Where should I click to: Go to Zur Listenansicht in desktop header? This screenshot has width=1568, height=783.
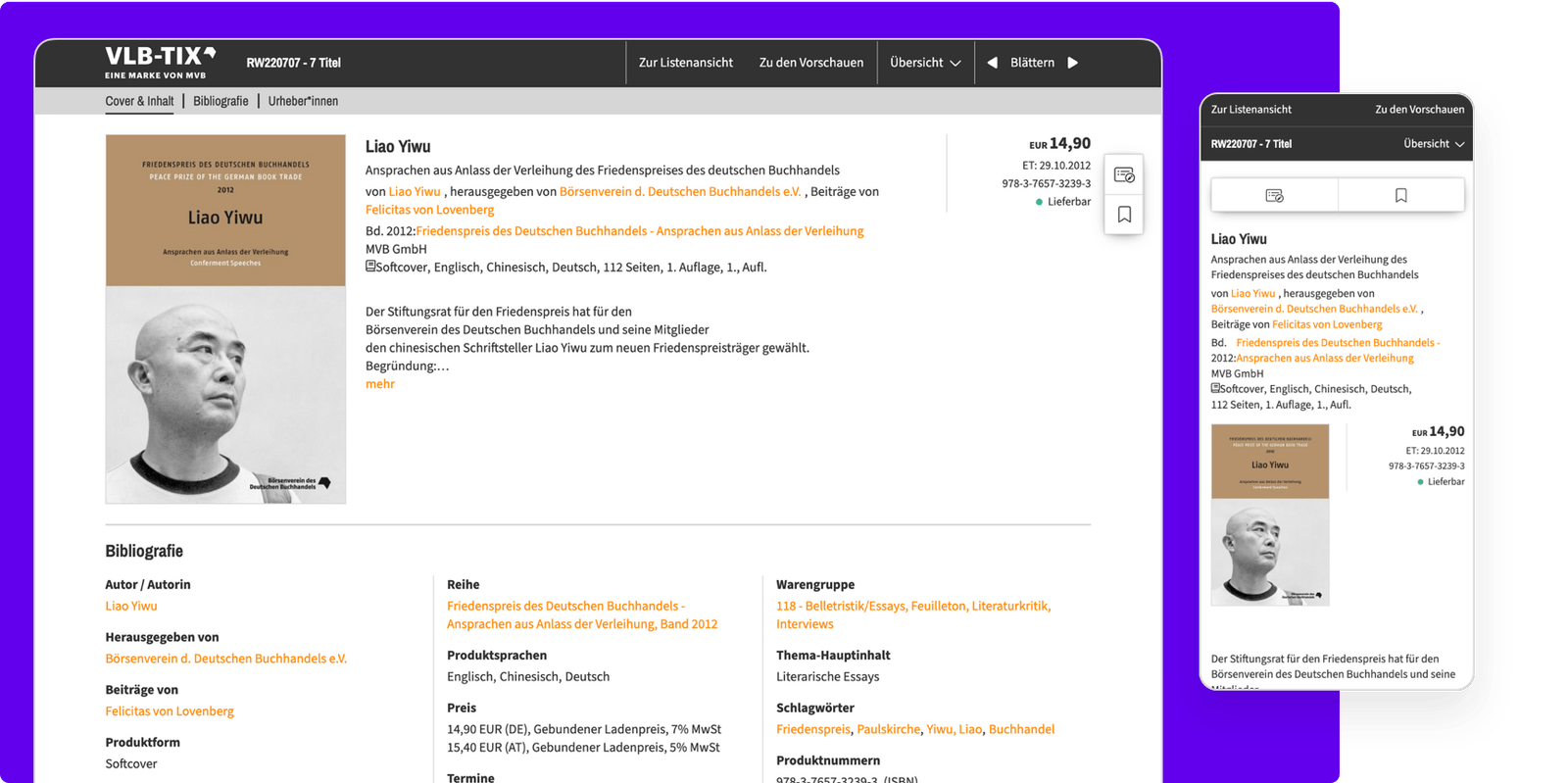tap(686, 63)
